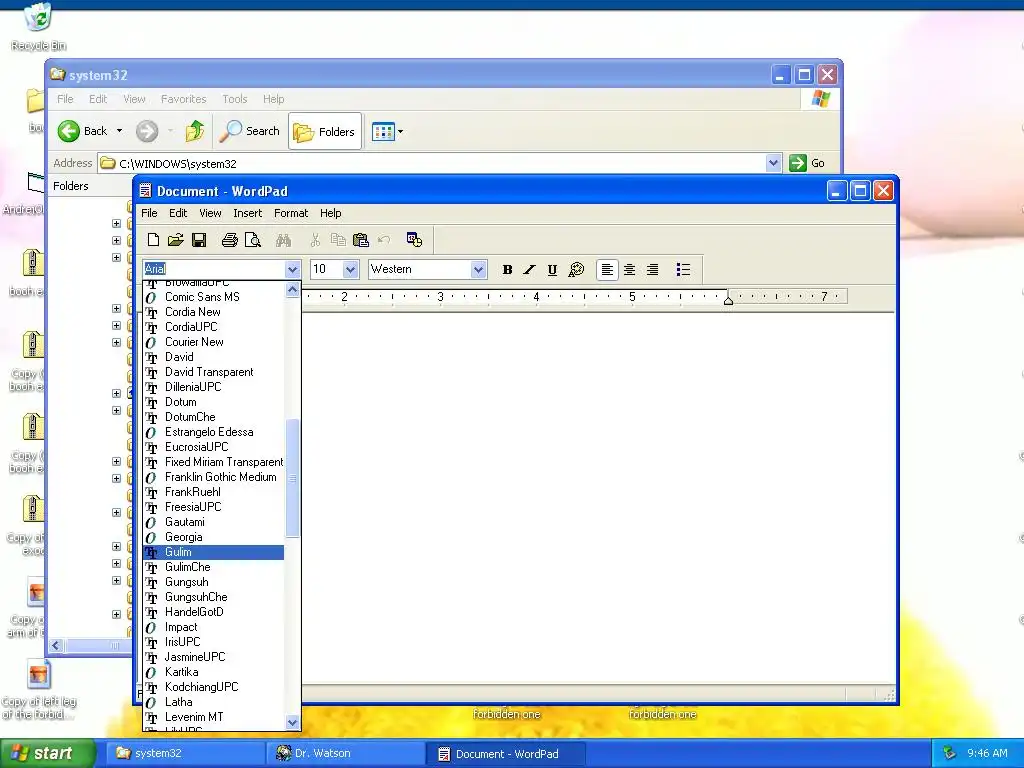Click the Start button
Viewport: 1024px width, 768px height.
(46, 753)
